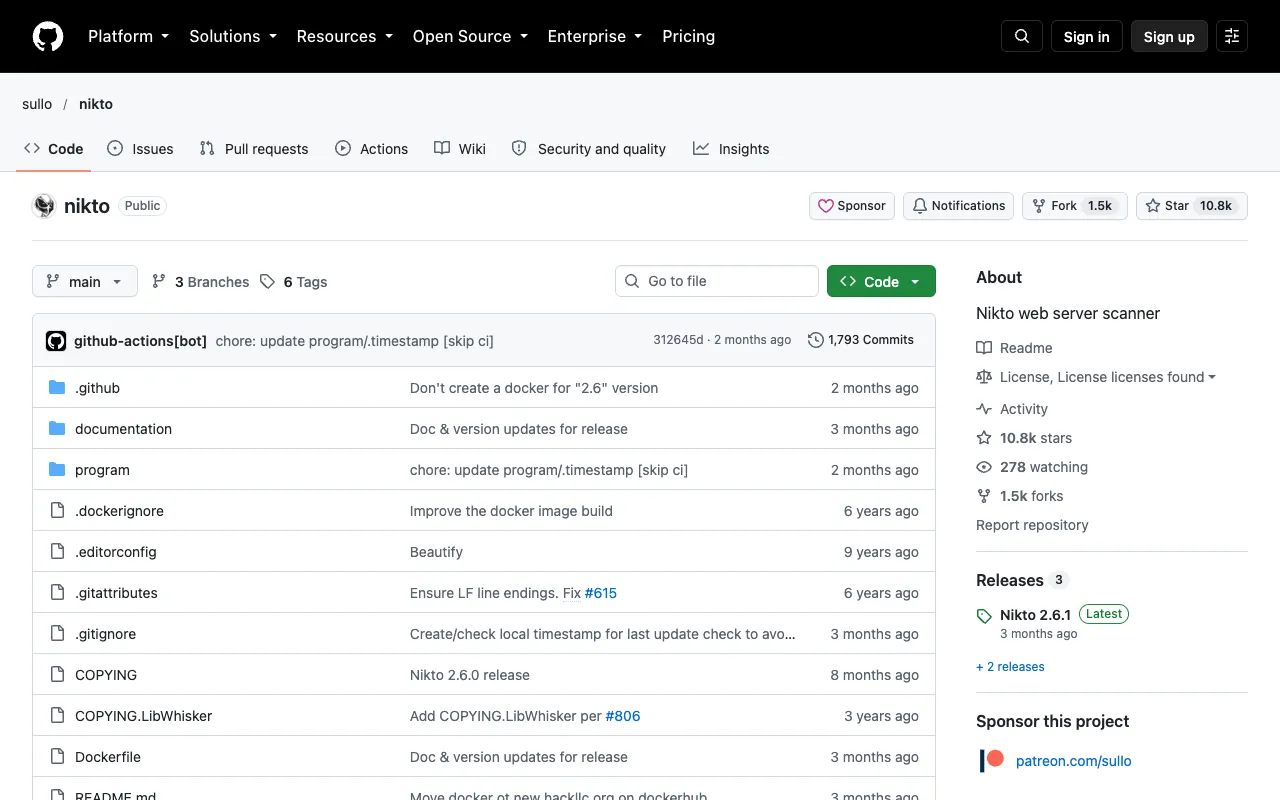1280x800 pixels.
Task: Click the Sponsor button
Action: point(852,206)
